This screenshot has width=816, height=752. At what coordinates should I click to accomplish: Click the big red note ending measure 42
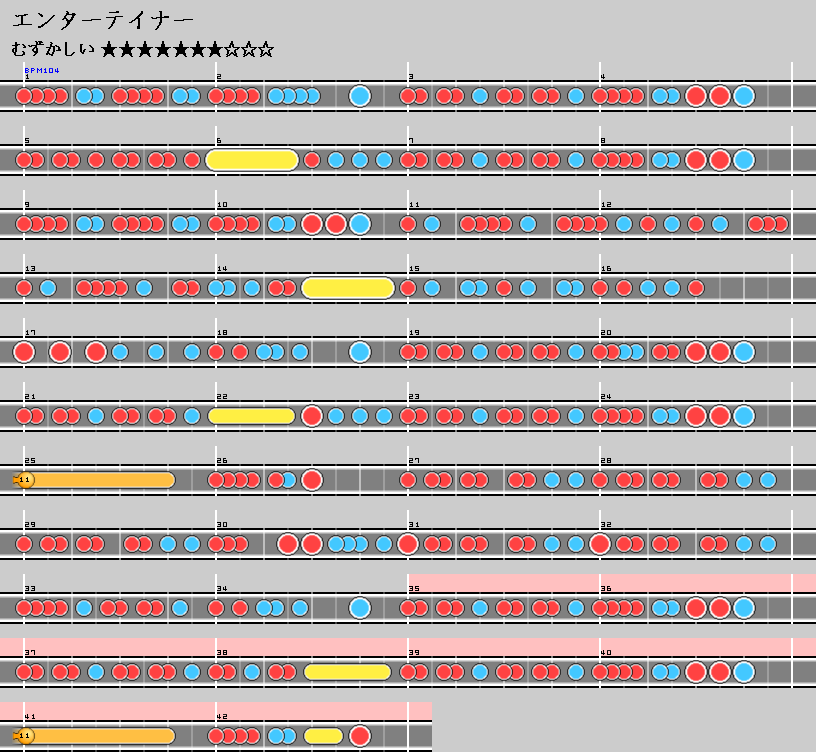[x=360, y=736]
